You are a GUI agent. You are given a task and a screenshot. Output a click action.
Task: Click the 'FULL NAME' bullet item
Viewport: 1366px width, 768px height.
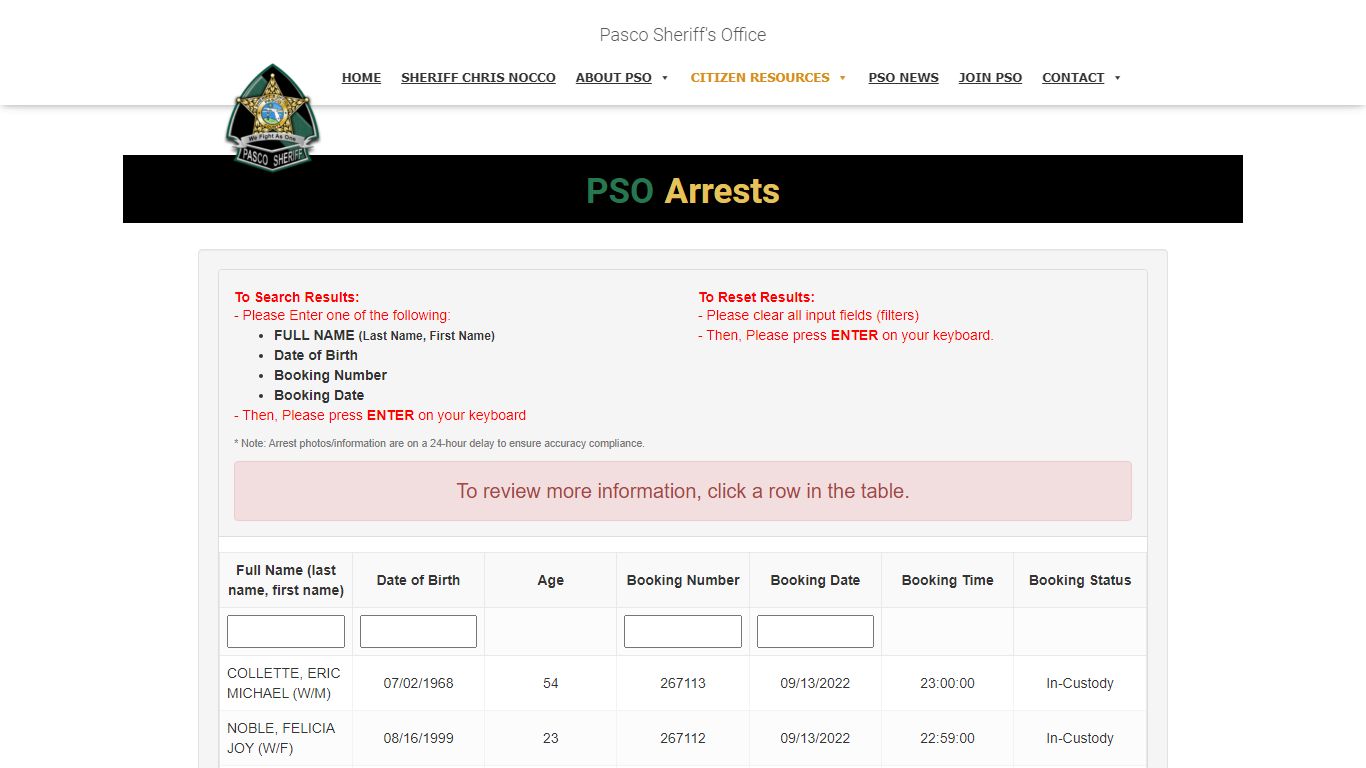click(384, 335)
